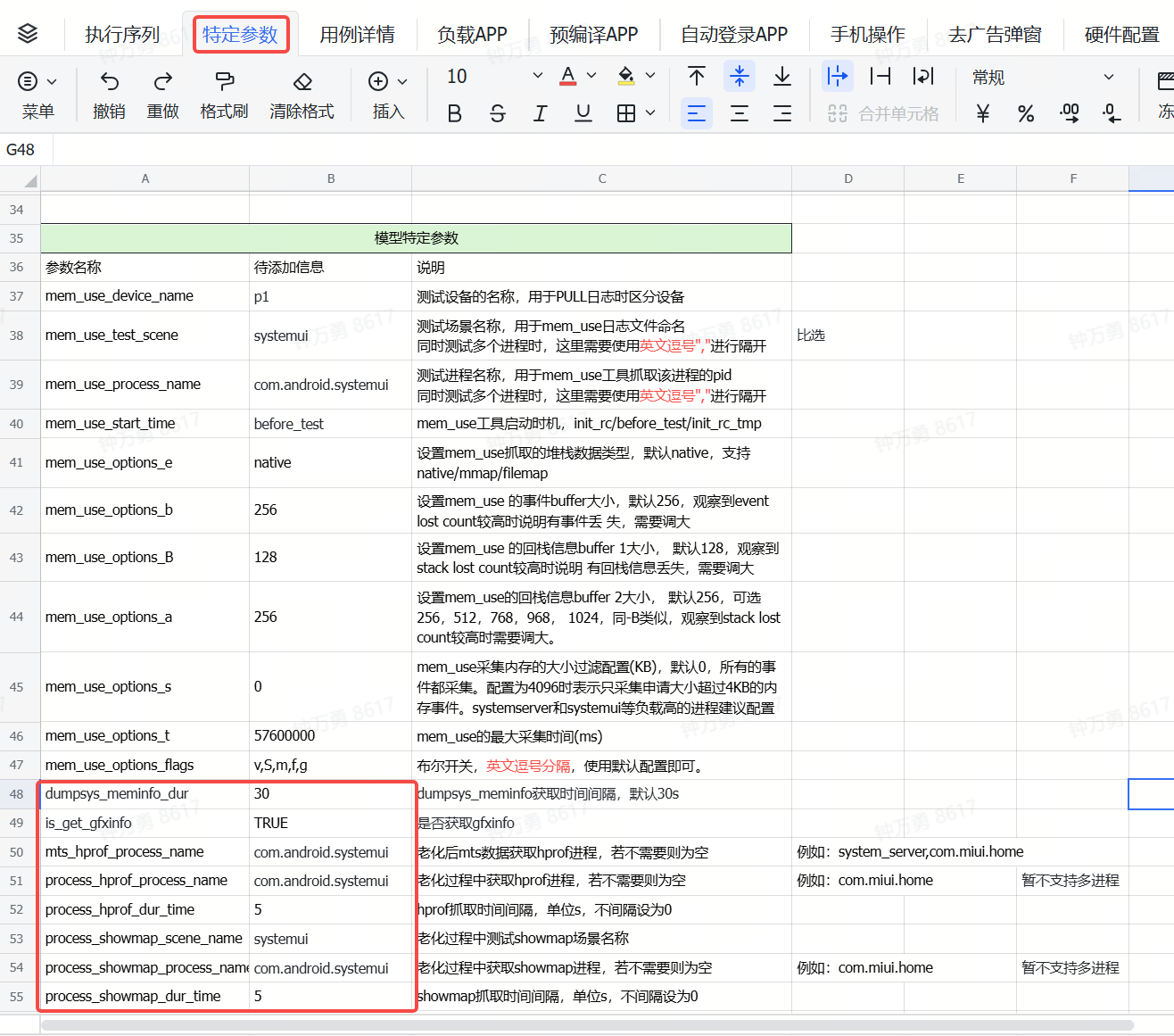Viewport: 1174px width, 1036px height.
Task: Switch to the 自动登录APP tab
Action: click(x=734, y=35)
